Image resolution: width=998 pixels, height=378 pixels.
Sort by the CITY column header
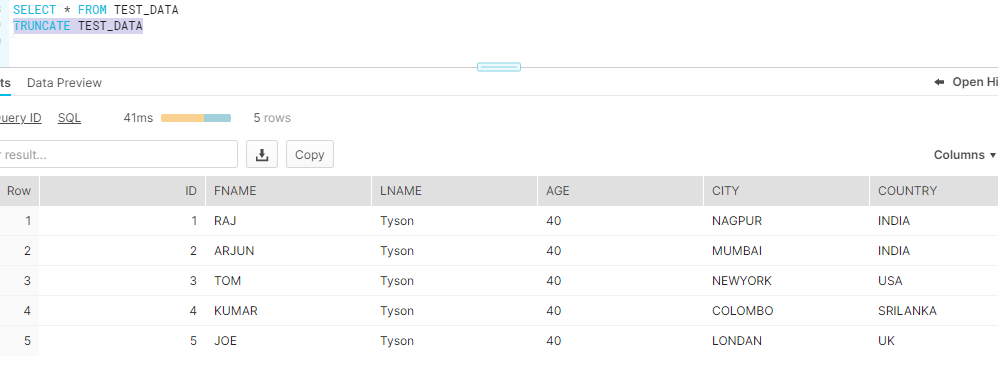click(x=787, y=191)
